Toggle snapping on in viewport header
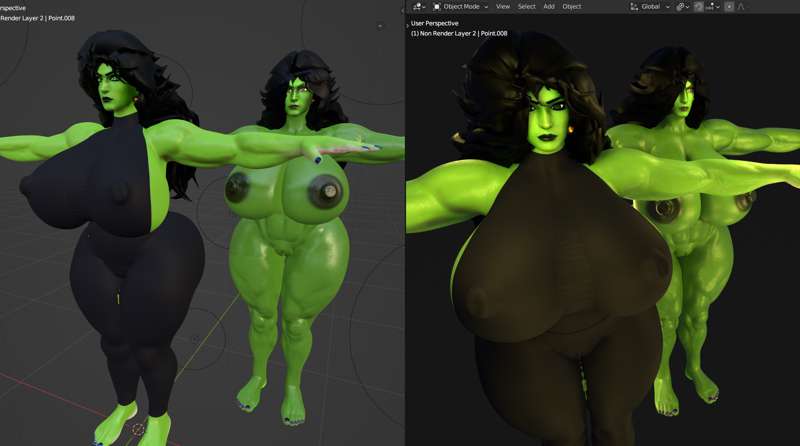The height and width of the screenshot is (446, 800). [x=698, y=7]
